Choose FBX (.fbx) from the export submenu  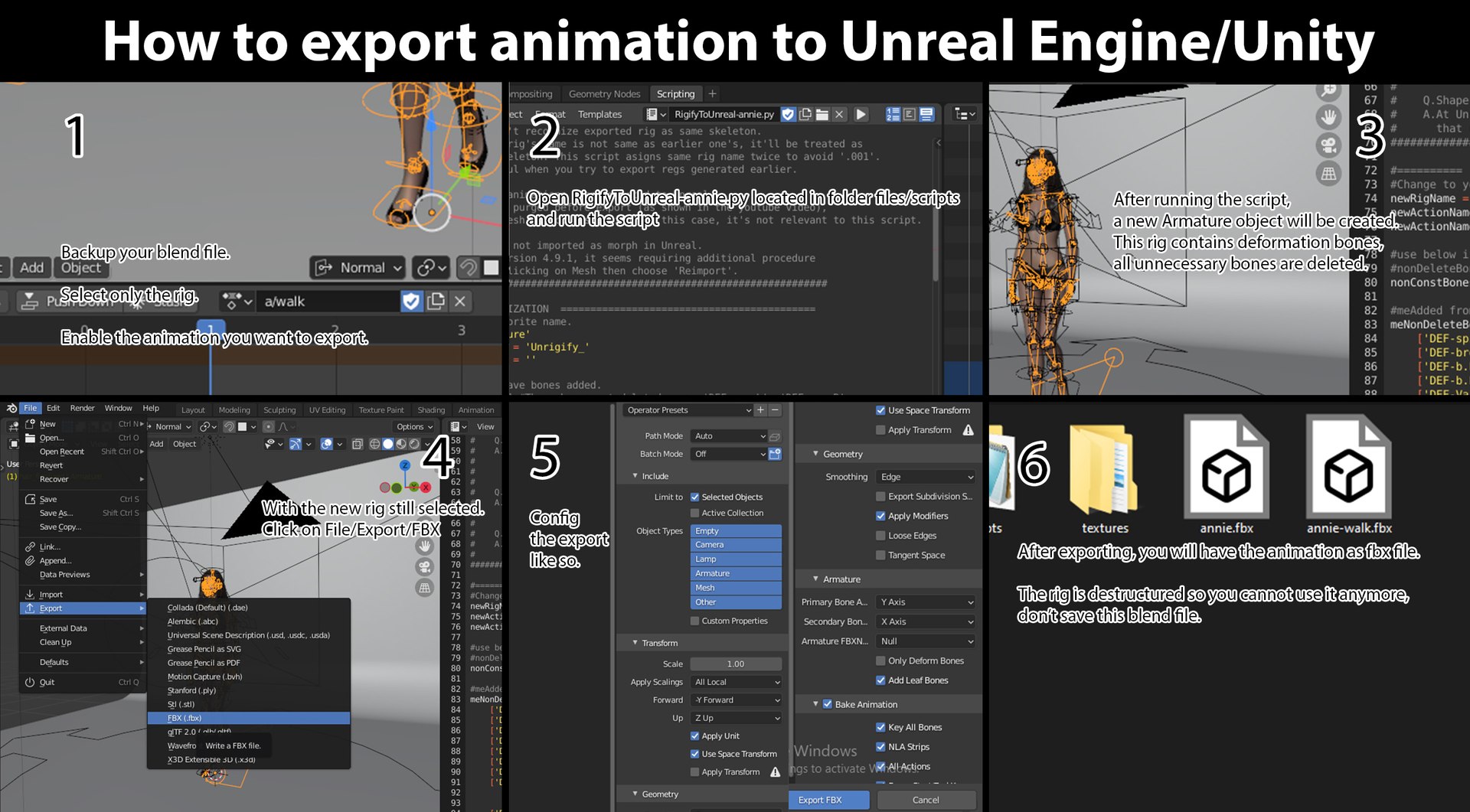249,718
